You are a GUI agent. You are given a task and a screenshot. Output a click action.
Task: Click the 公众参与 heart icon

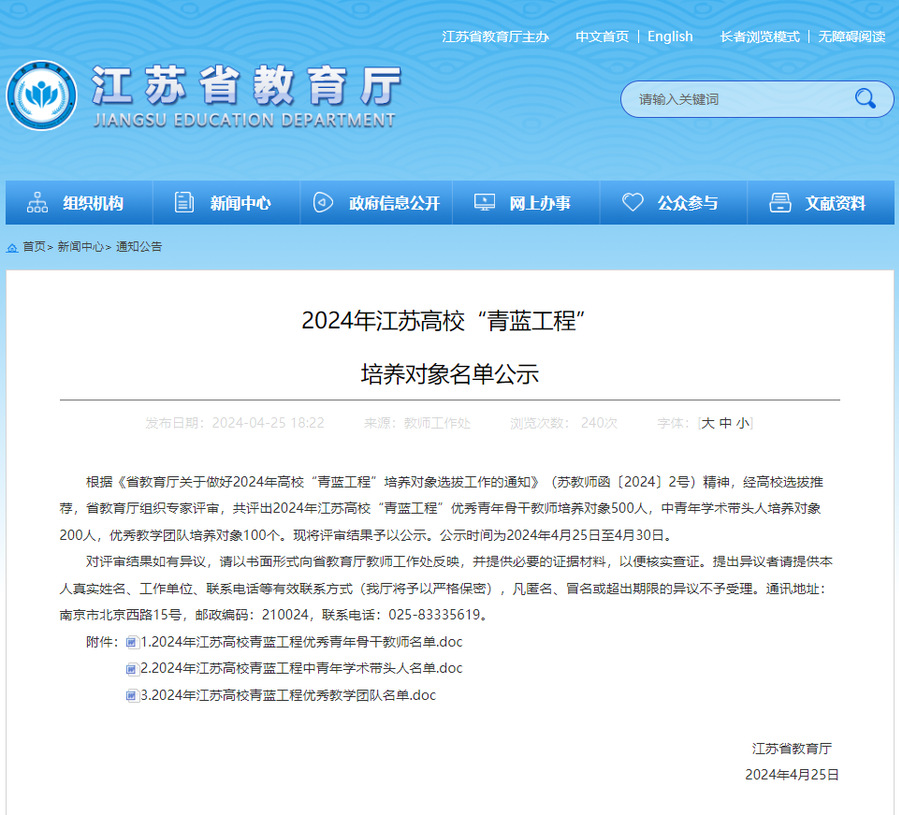[x=632, y=203]
